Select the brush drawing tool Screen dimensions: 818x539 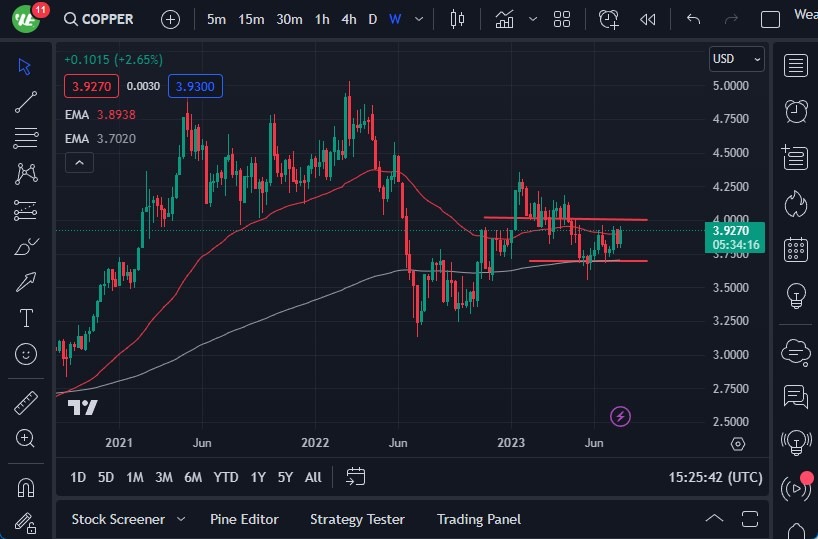pos(26,246)
